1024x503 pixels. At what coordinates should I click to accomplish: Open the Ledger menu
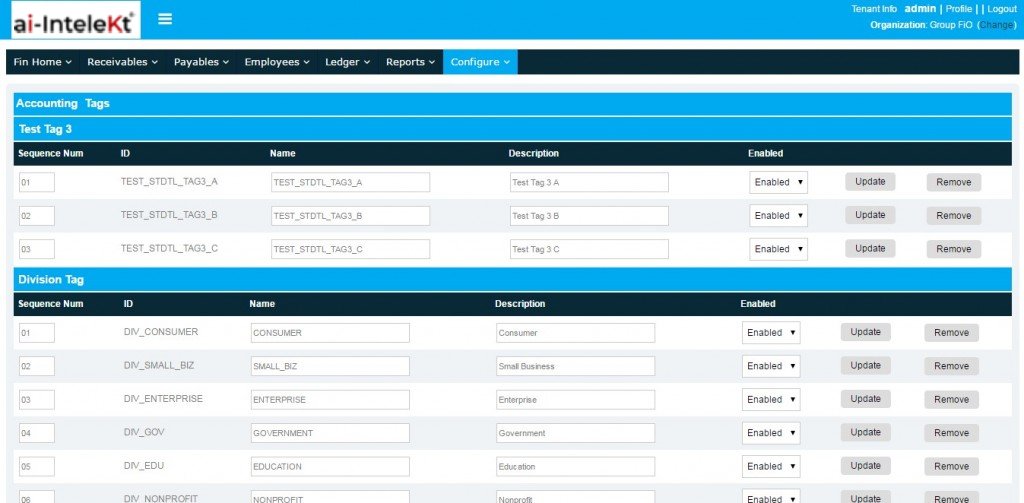(x=347, y=62)
